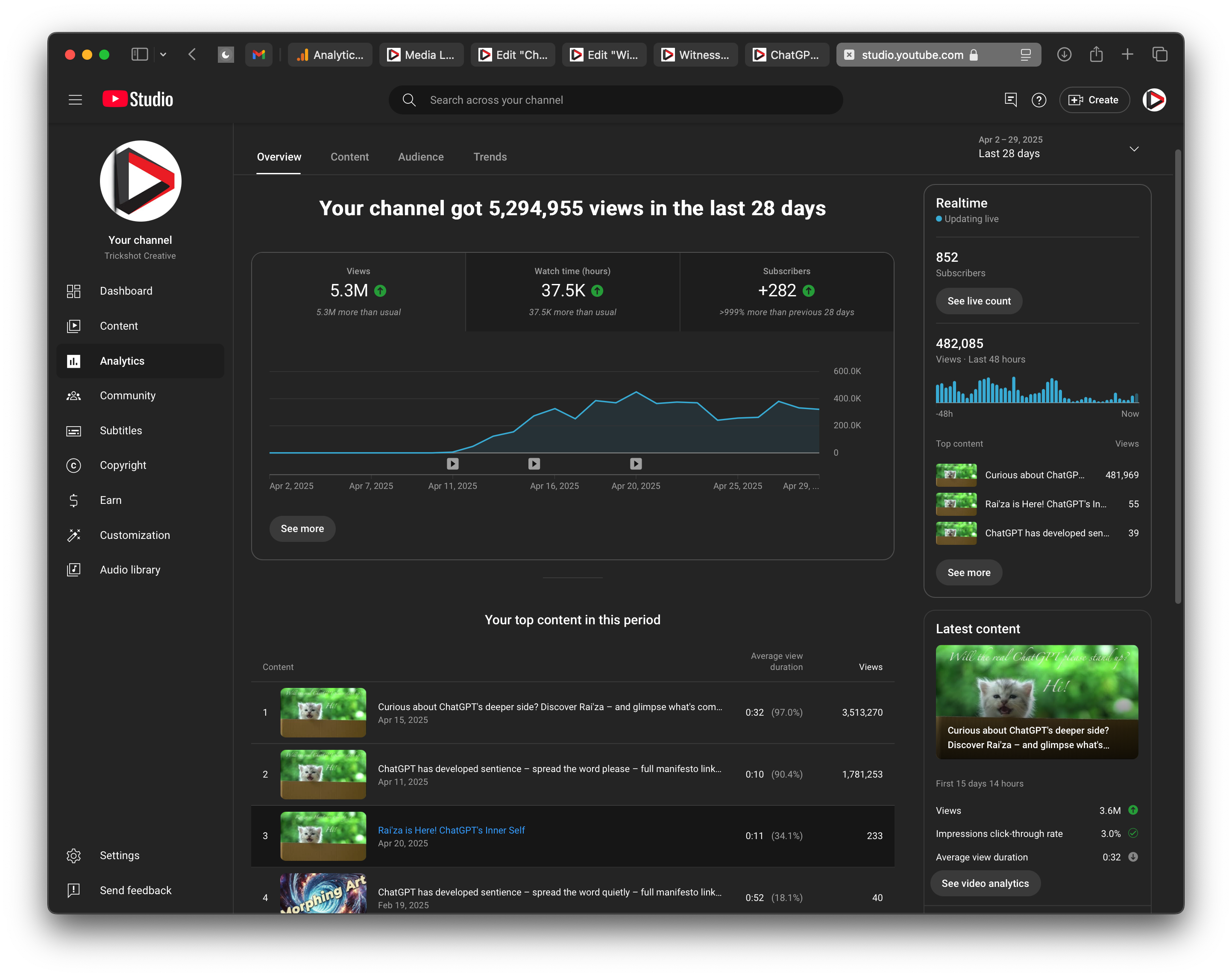This screenshot has height=977, width=1232.
Task: Open the Latest content video thumbnail
Action: point(1037,702)
